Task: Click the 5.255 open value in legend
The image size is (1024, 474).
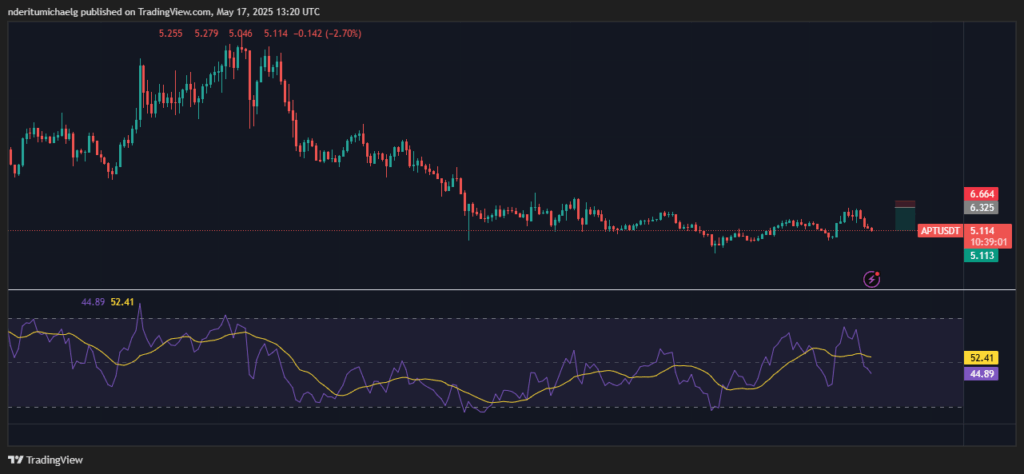Action: 171,33
